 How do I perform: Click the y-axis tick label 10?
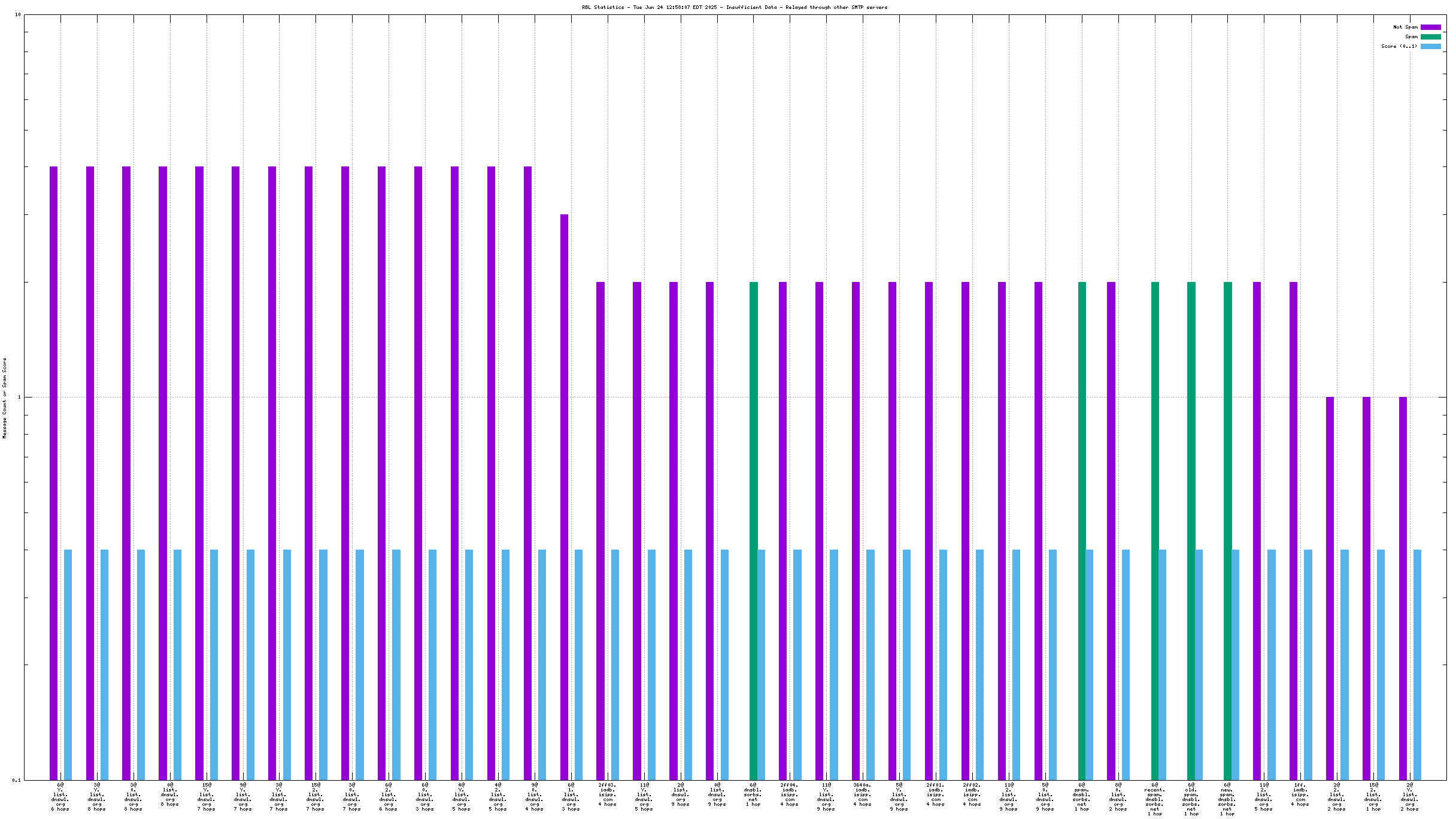click(17, 14)
